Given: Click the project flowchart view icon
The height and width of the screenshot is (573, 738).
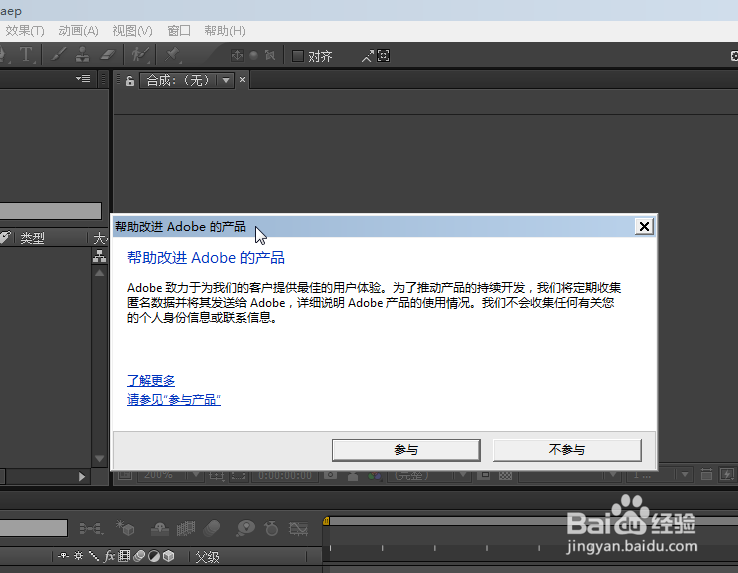Looking at the screenshot, I should coord(99,256).
